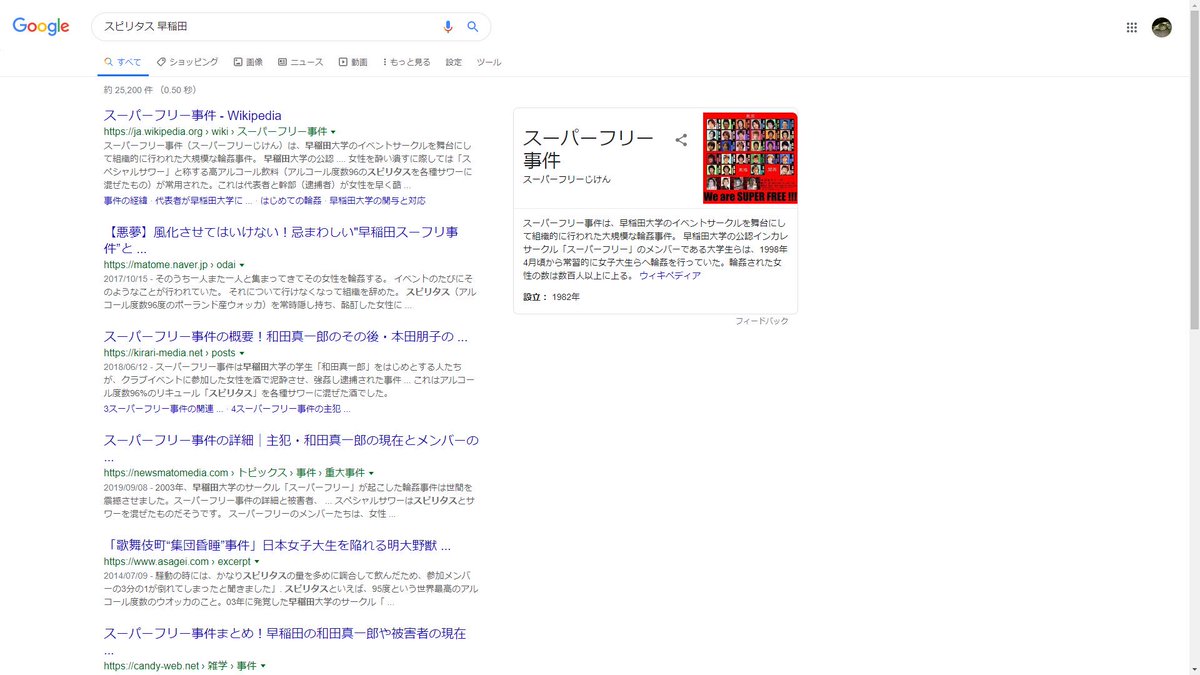Image resolution: width=1200 pixels, height=675 pixels.
Task: Start voice search with microphone icon
Action: [x=448, y=27]
